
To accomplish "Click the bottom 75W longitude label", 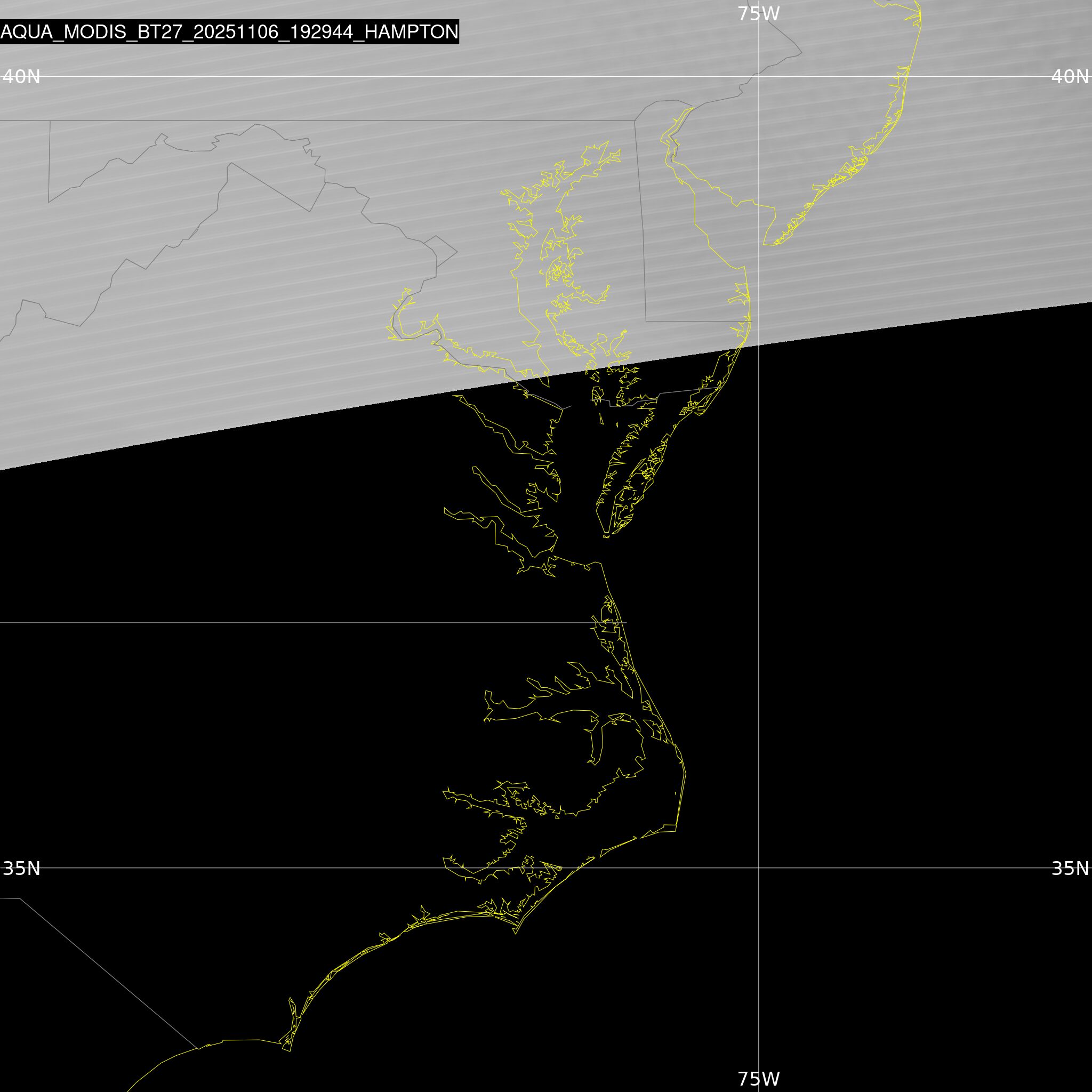I will (x=759, y=1079).
